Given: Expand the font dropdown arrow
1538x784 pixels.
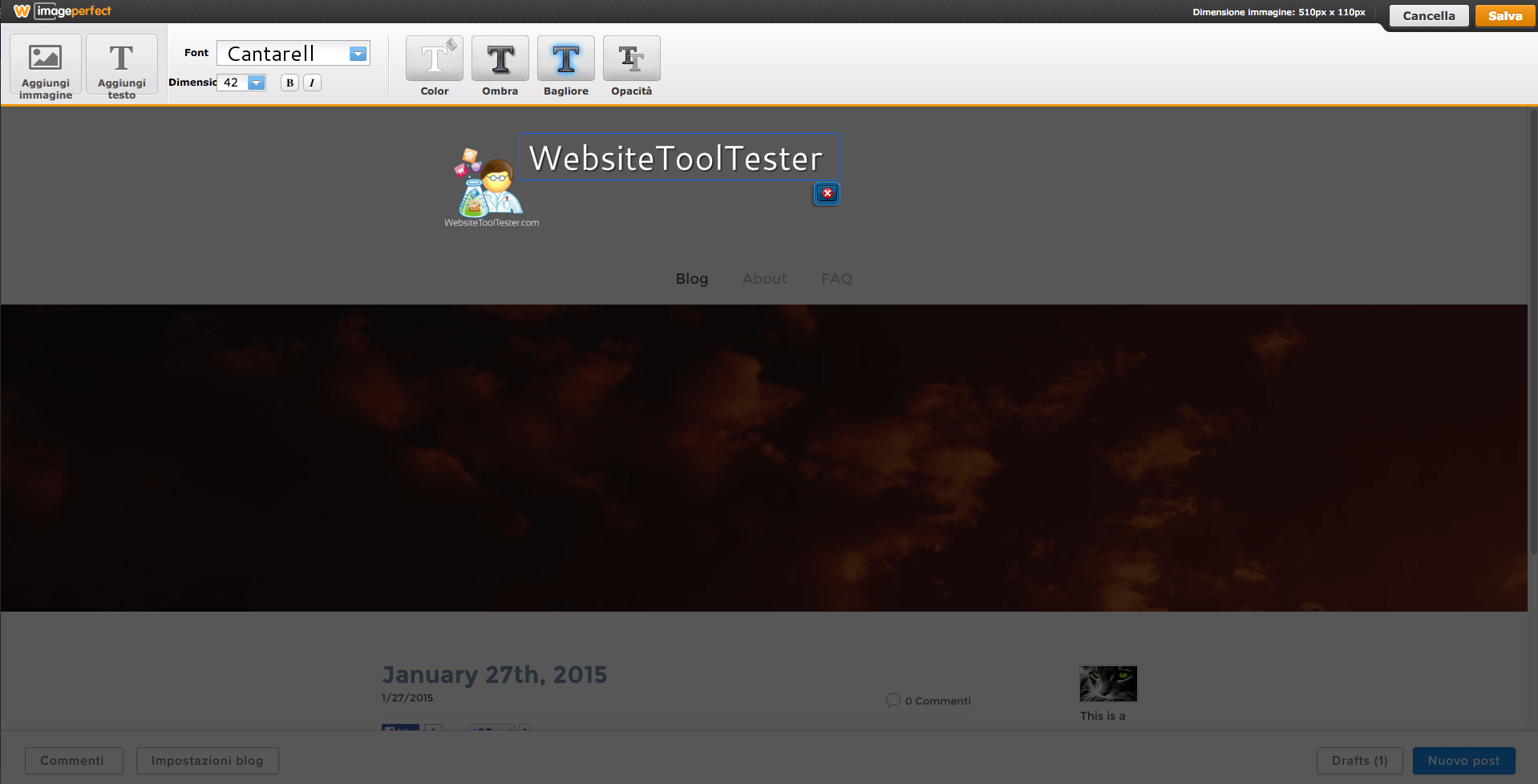Looking at the screenshot, I should 358,54.
